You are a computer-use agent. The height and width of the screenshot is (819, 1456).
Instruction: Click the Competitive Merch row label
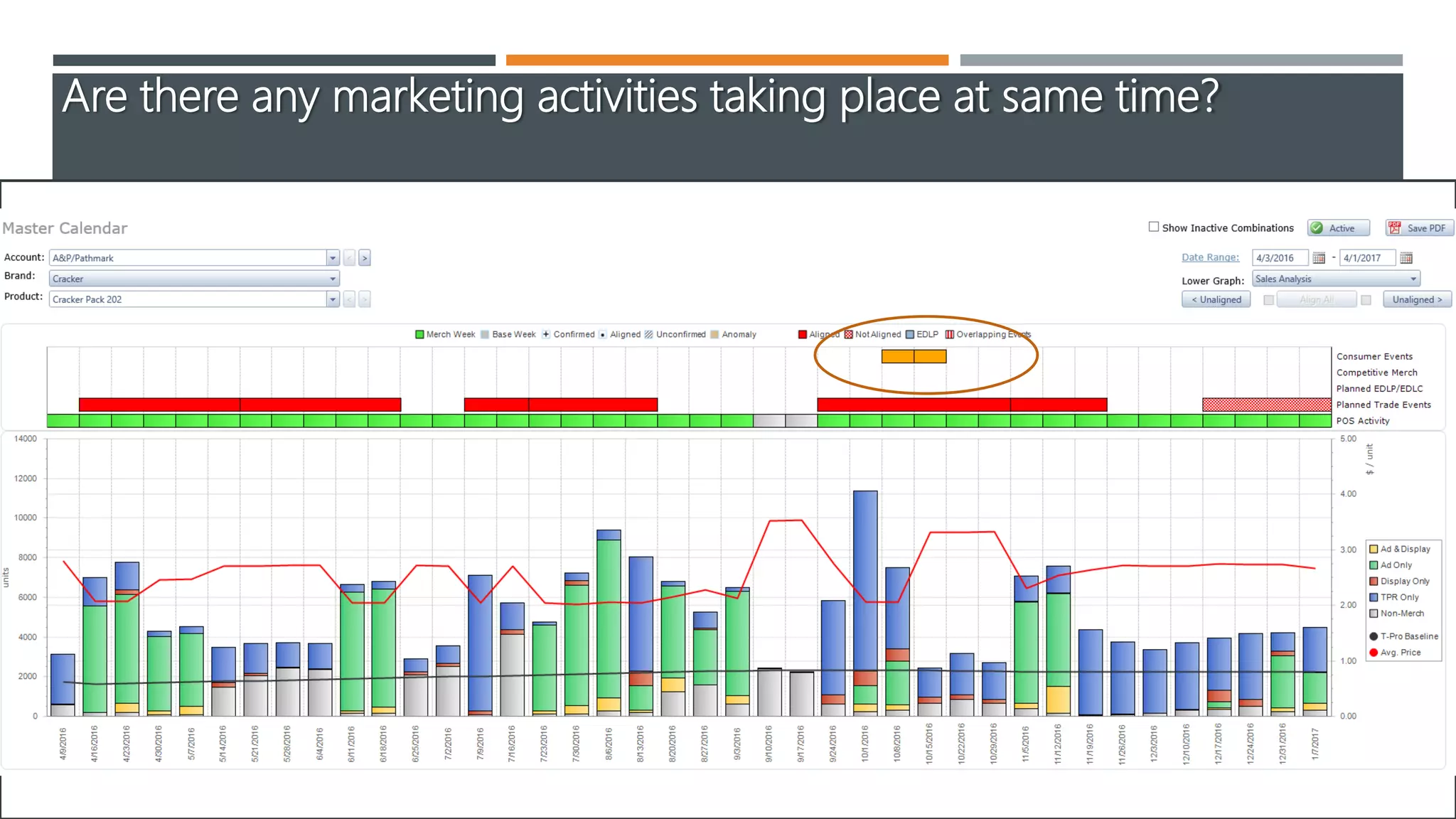pos(1376,373)
